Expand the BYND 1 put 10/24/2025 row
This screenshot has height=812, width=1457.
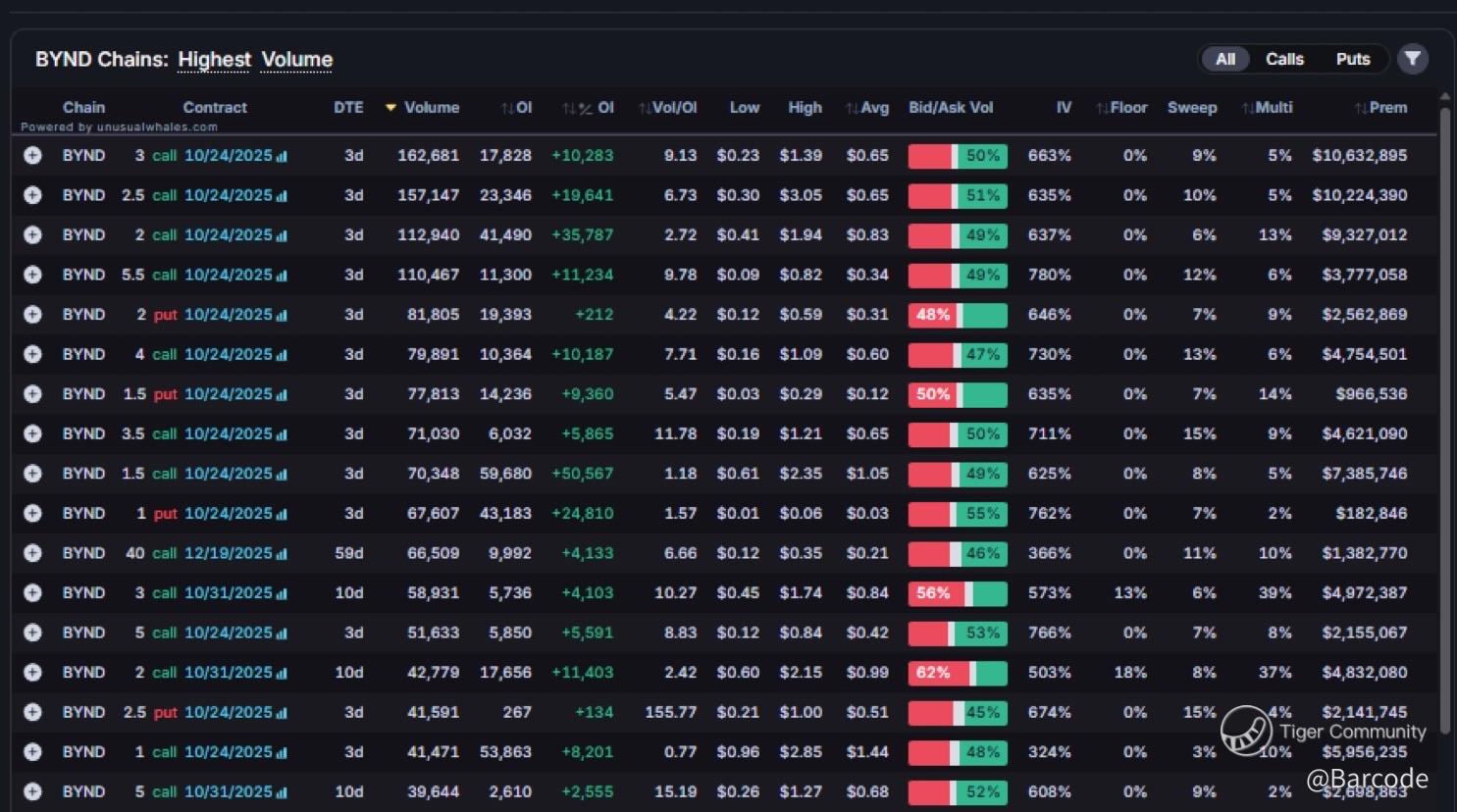click(x=32, y=514)
